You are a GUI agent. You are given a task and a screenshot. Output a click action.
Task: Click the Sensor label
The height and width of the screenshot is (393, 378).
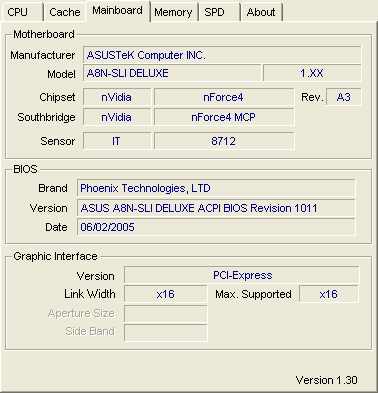58,141
